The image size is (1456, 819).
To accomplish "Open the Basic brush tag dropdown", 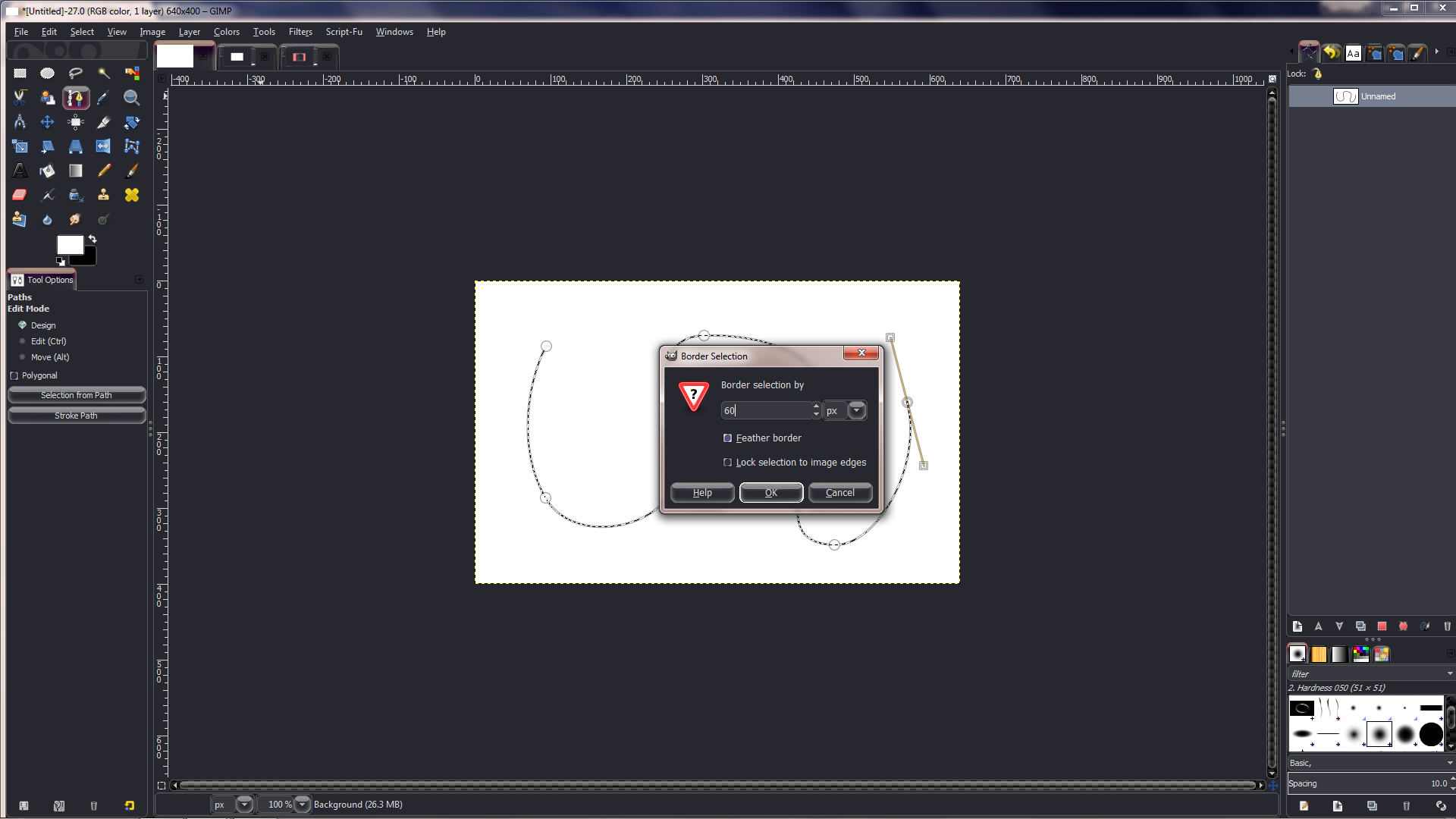I will 1450,763.
